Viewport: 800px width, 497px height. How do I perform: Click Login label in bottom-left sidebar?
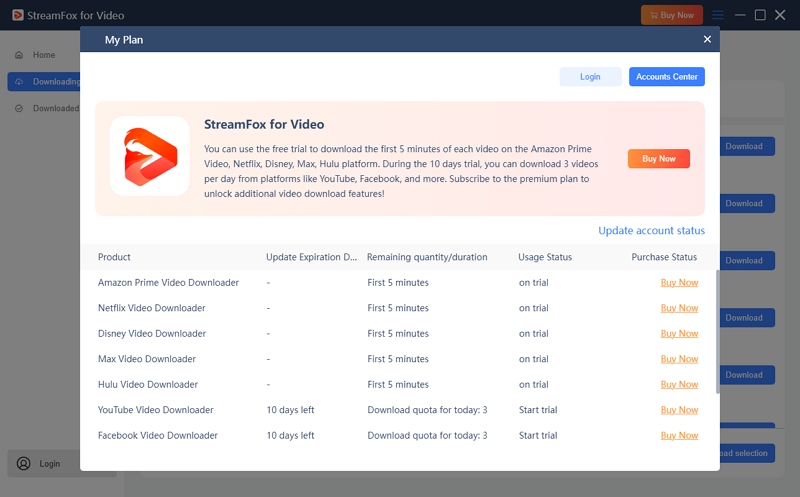[49, 464]
